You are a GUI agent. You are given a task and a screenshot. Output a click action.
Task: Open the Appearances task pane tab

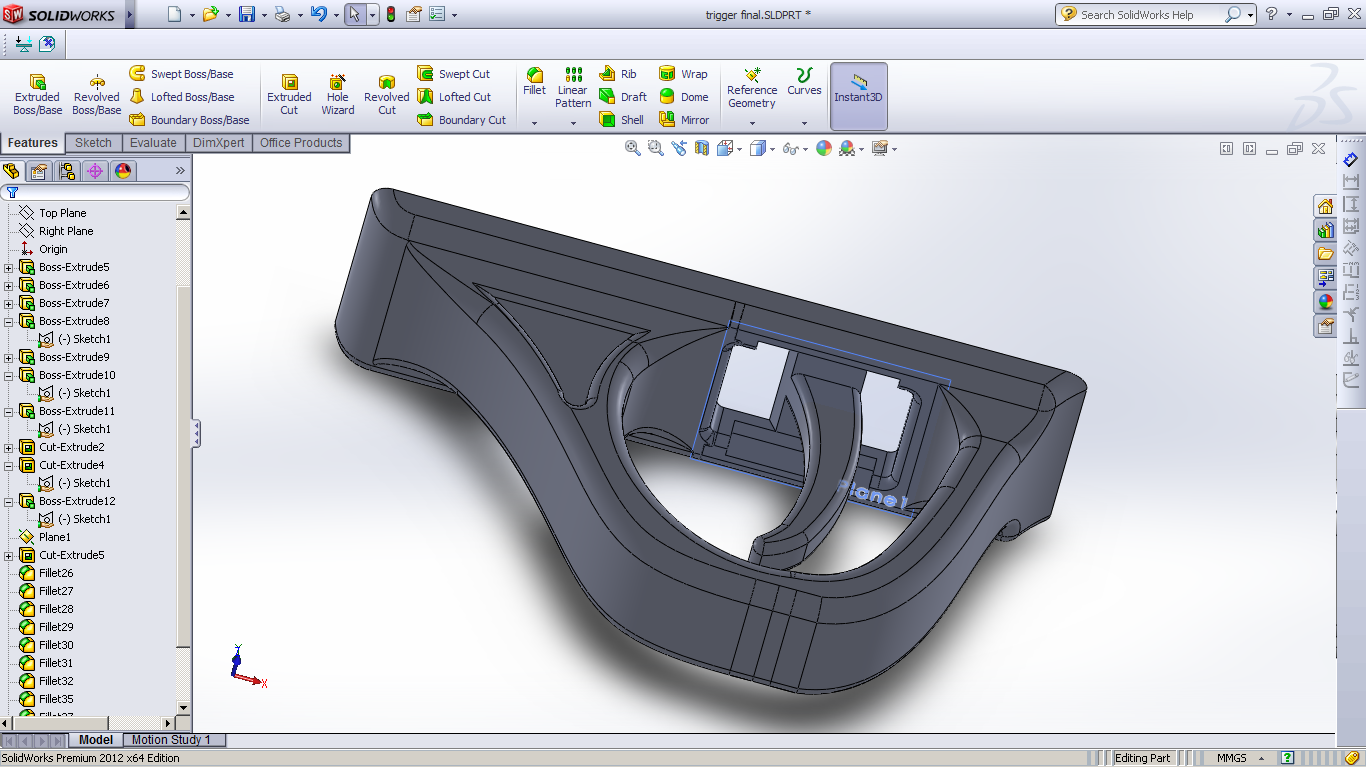click(x=1325, y=302)
